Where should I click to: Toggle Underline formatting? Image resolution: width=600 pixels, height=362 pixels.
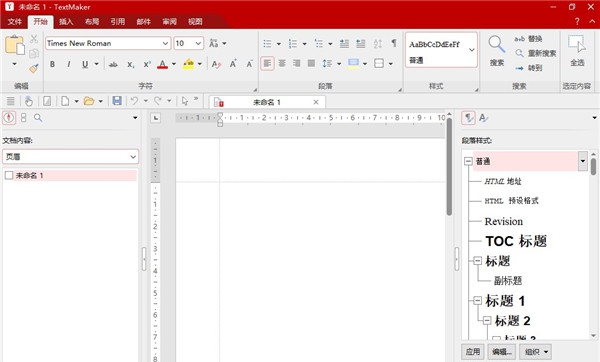tap(85, 64)
